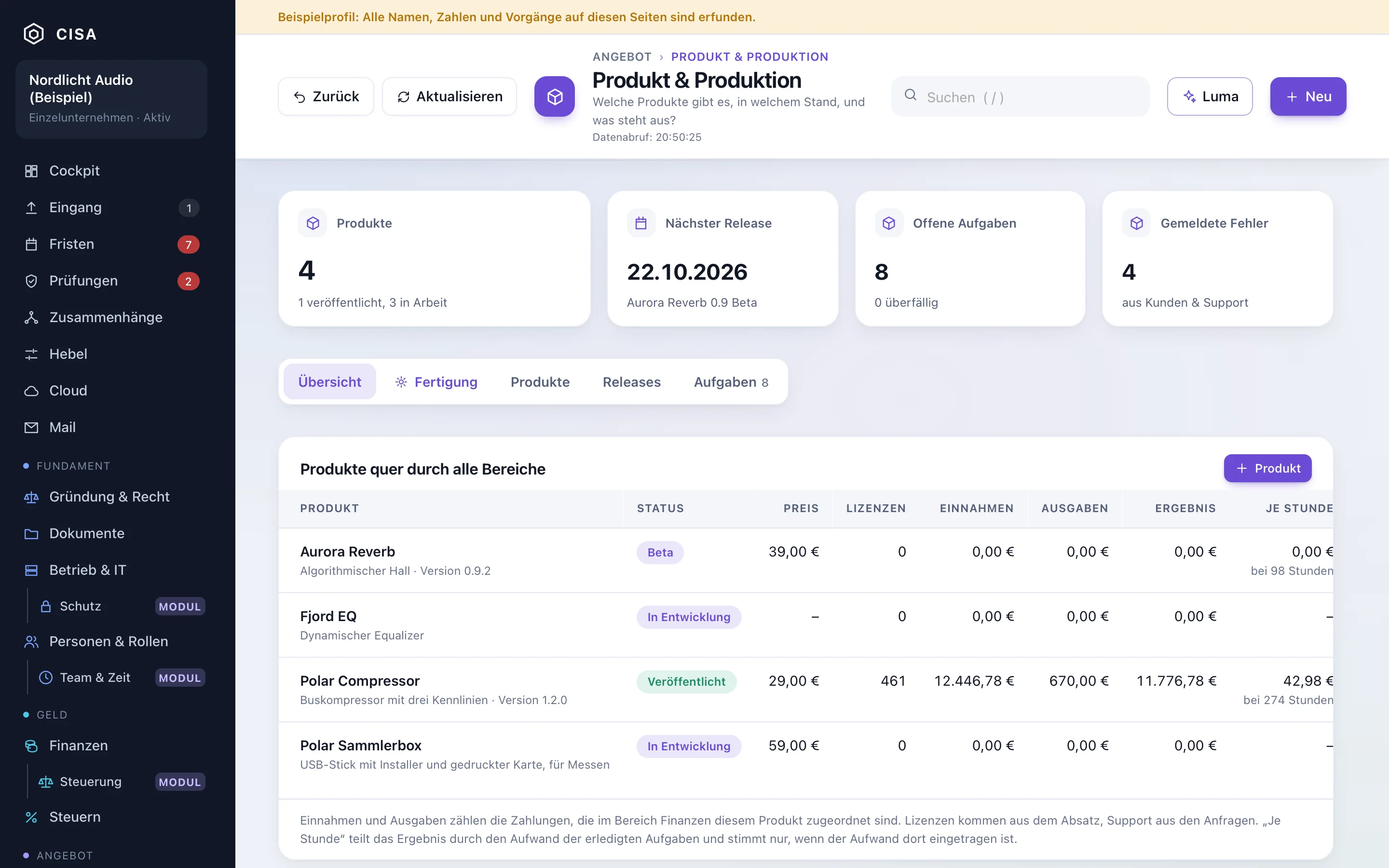Open Hebel sliders entry
Image resolution: width=1389 pixels, height=868 pixels.
(111, 354)
